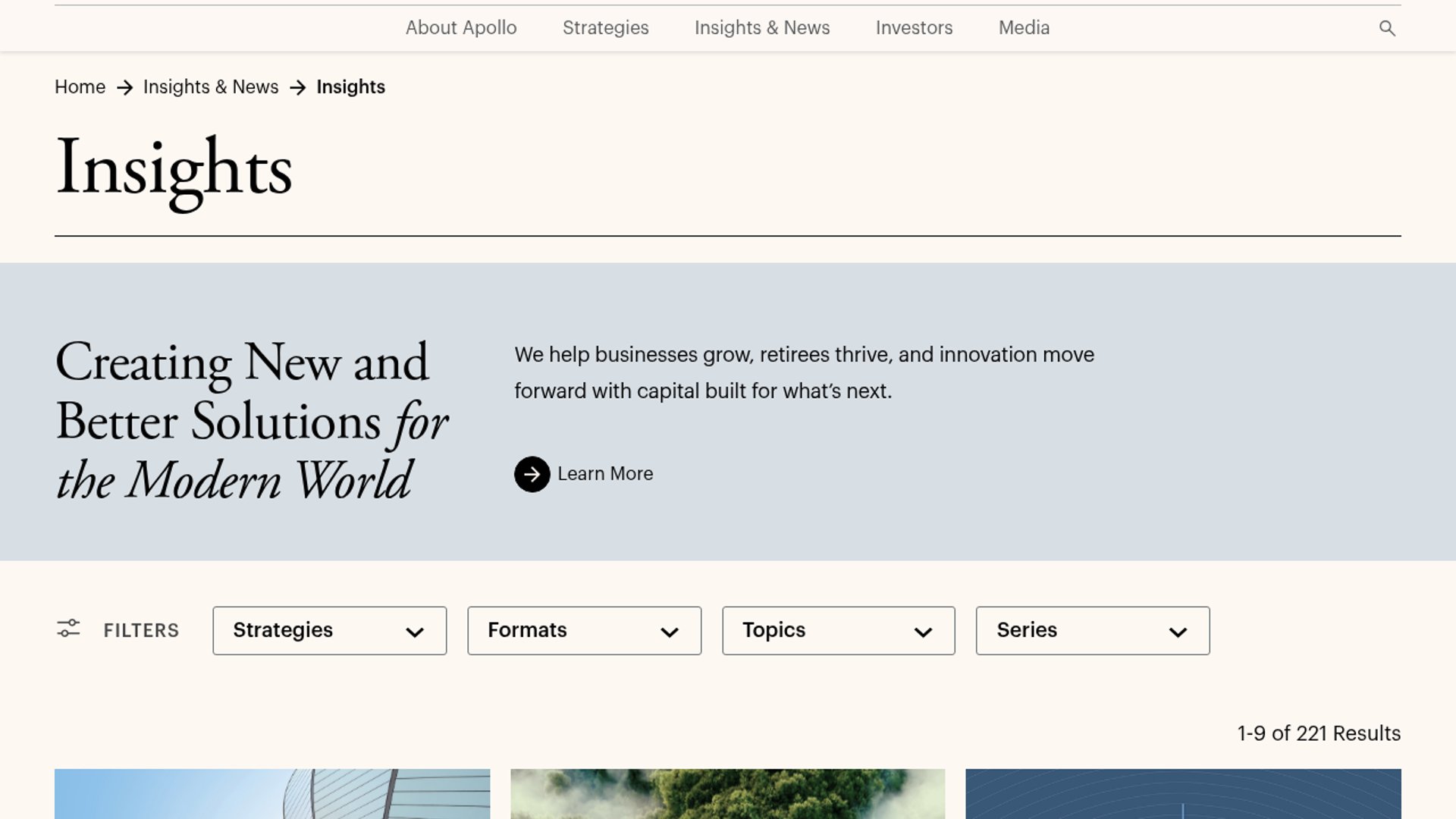Expand the Series filter dropdown
Image resolution: width=1456 pixels, height=819 pixels.
point(1093,630)
